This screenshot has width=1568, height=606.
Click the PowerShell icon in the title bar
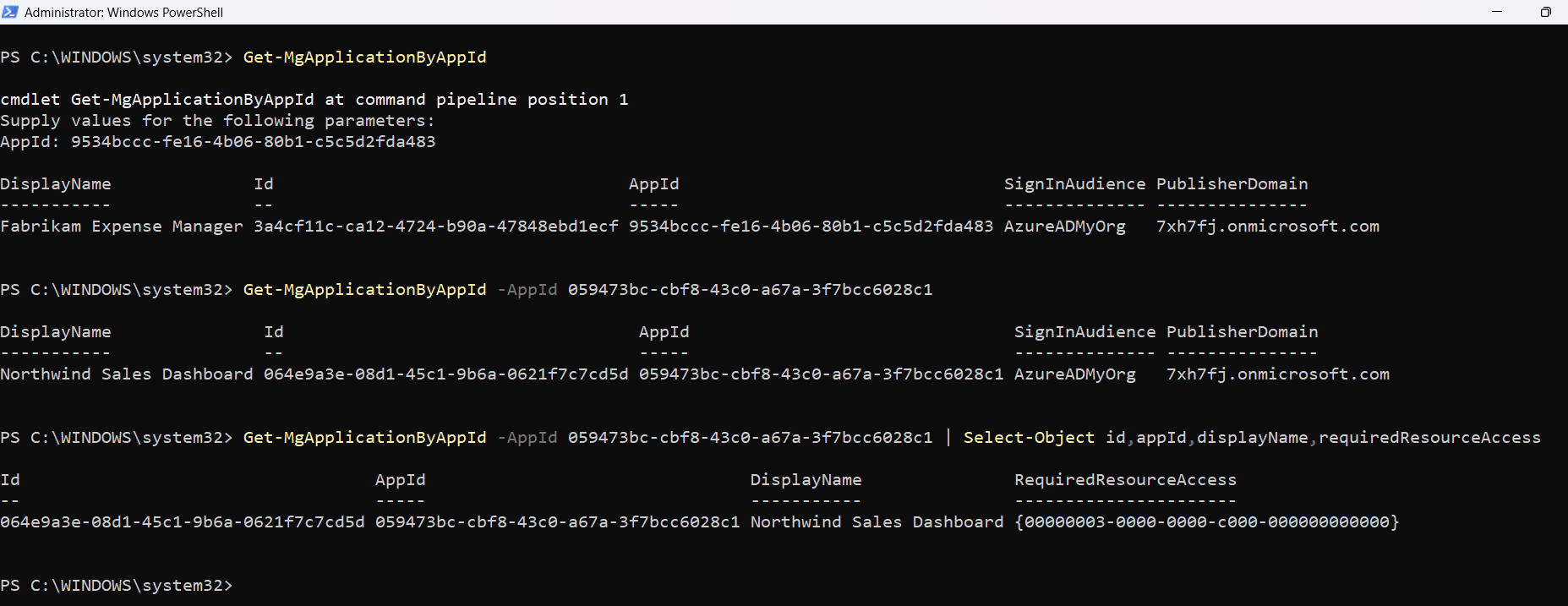point(10,12)
